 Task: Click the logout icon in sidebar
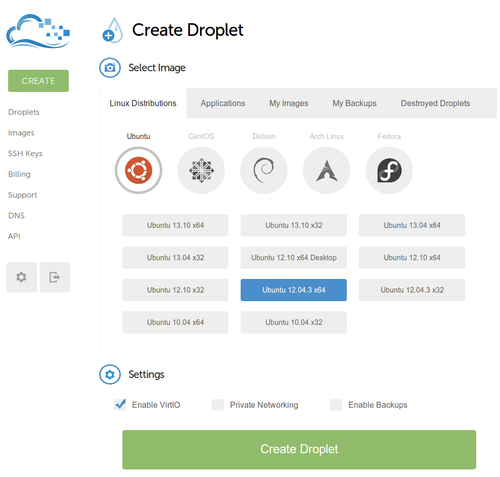click(55, 277)
